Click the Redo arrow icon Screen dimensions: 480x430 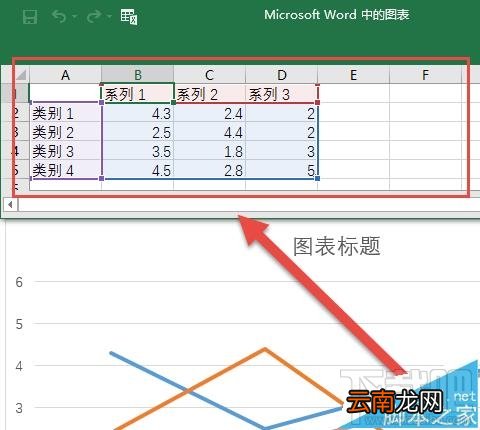point(94,16)
